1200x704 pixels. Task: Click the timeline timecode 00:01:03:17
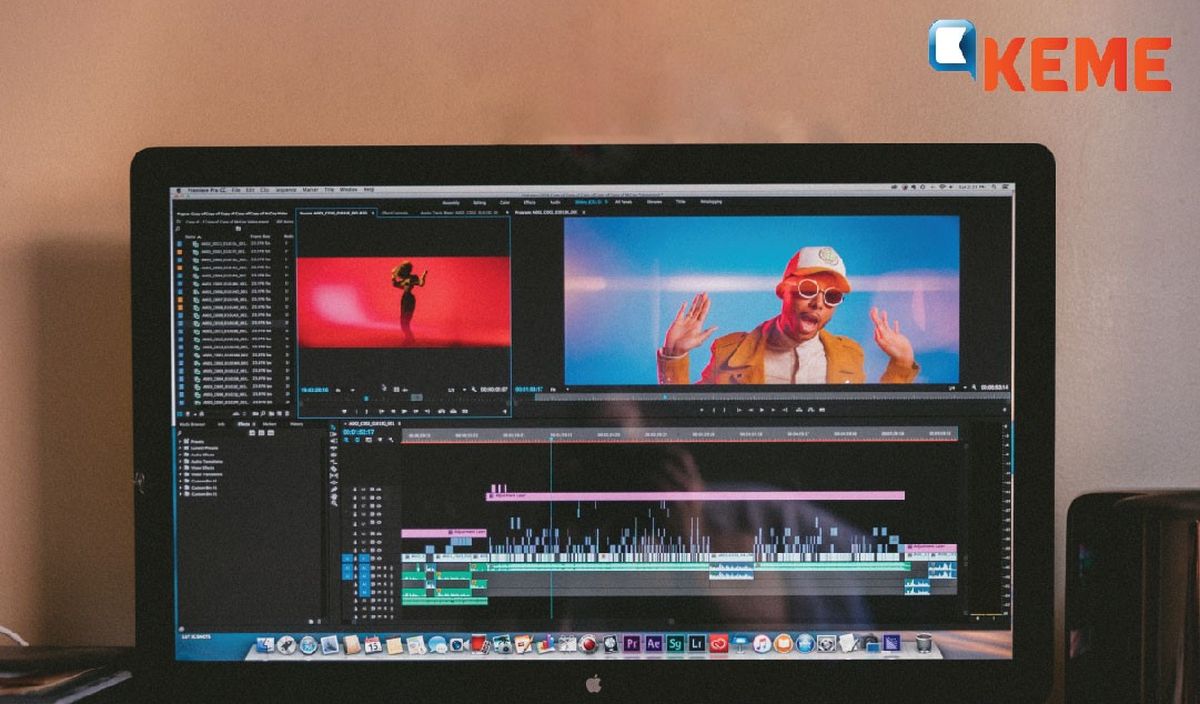359,432
